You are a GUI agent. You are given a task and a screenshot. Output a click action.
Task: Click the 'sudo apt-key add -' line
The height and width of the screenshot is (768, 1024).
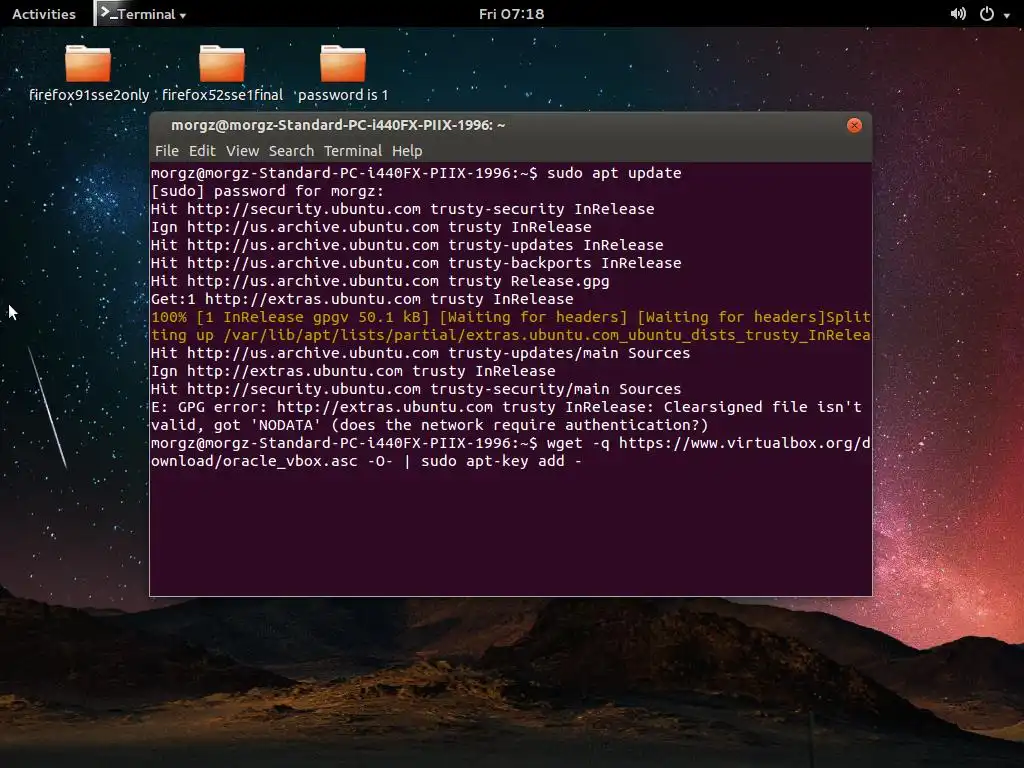pyautogui.click(x=366, y=461)
